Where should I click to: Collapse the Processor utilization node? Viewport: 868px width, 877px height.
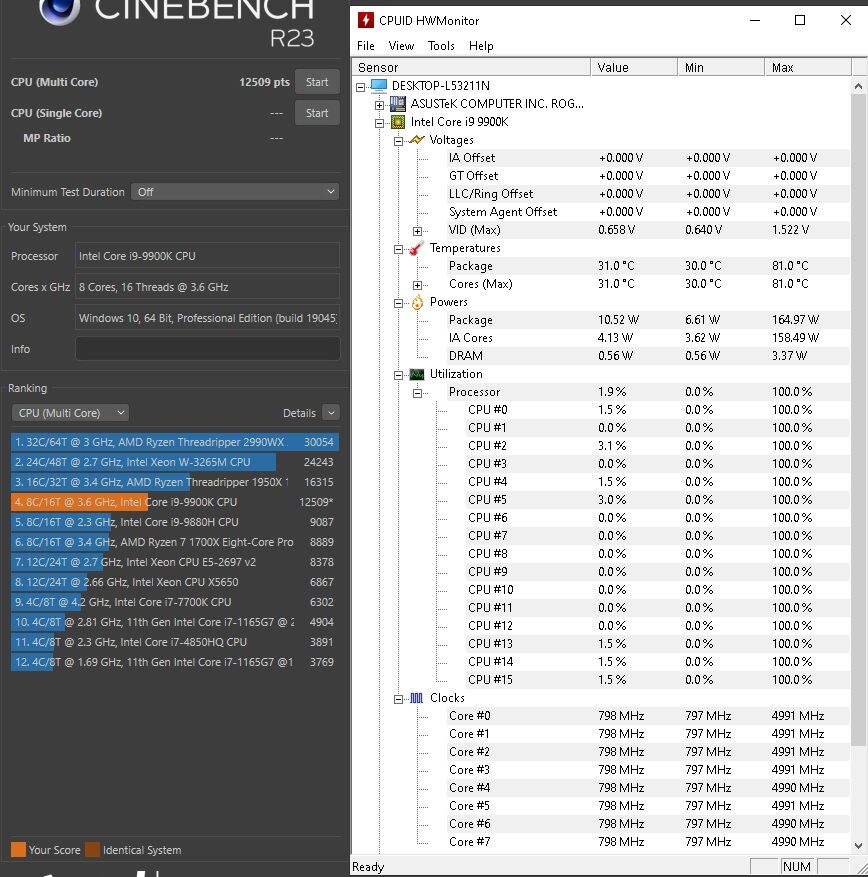point(418,393)
